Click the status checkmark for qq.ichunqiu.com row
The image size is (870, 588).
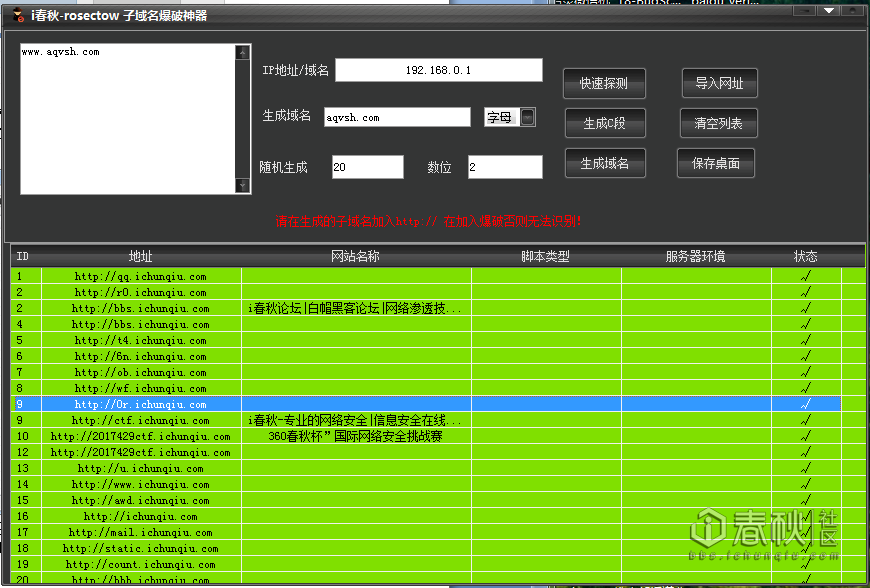click(x=806, y=276)
